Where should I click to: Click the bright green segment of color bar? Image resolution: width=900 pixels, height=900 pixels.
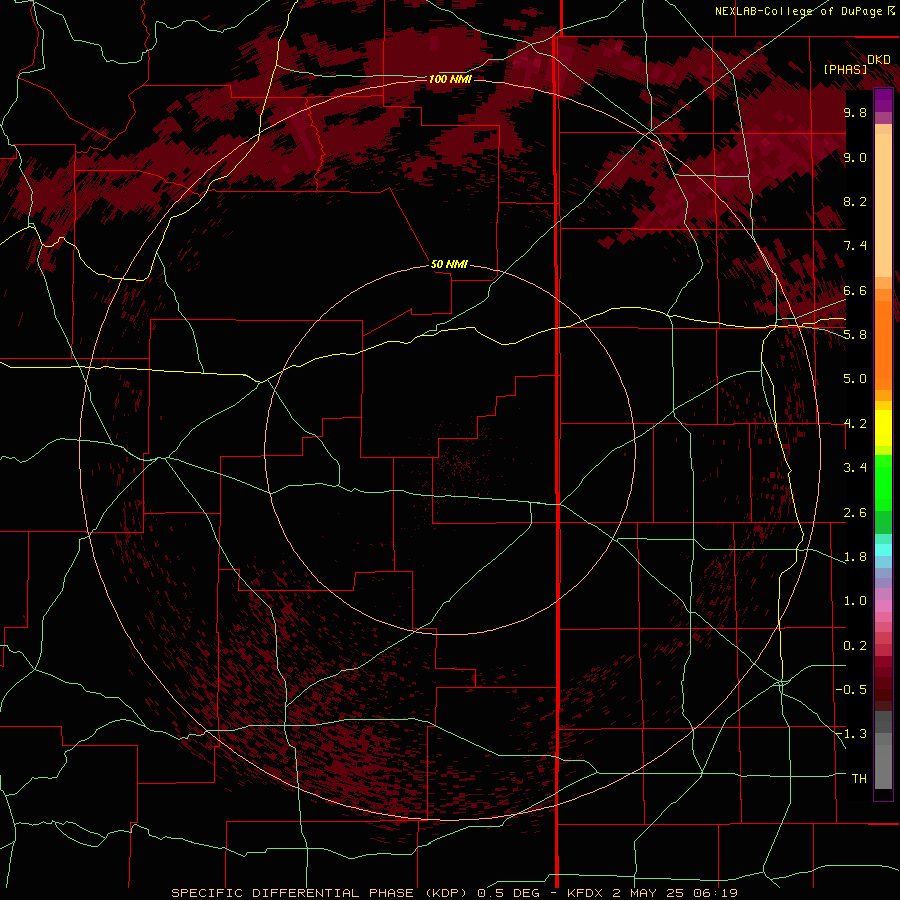(883, 482)
